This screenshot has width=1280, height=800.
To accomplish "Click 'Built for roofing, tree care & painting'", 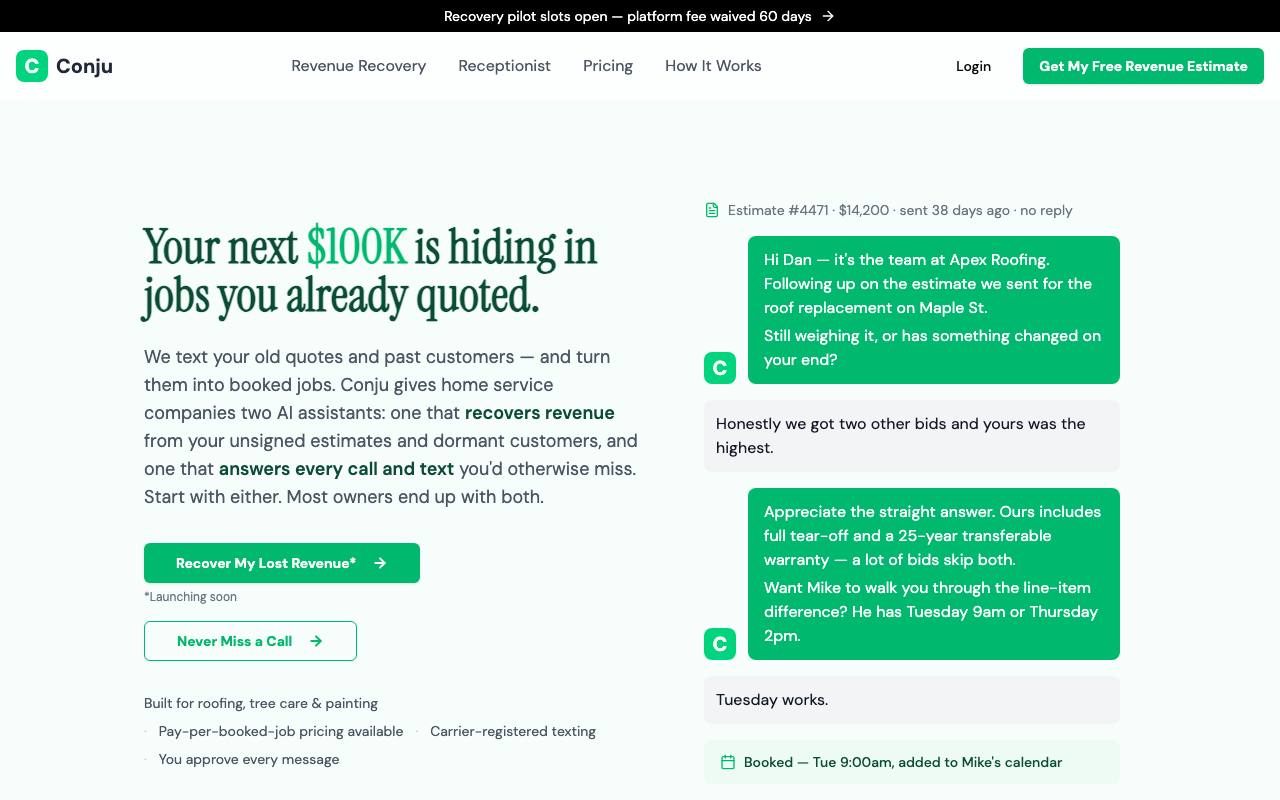I will [261, 703].
